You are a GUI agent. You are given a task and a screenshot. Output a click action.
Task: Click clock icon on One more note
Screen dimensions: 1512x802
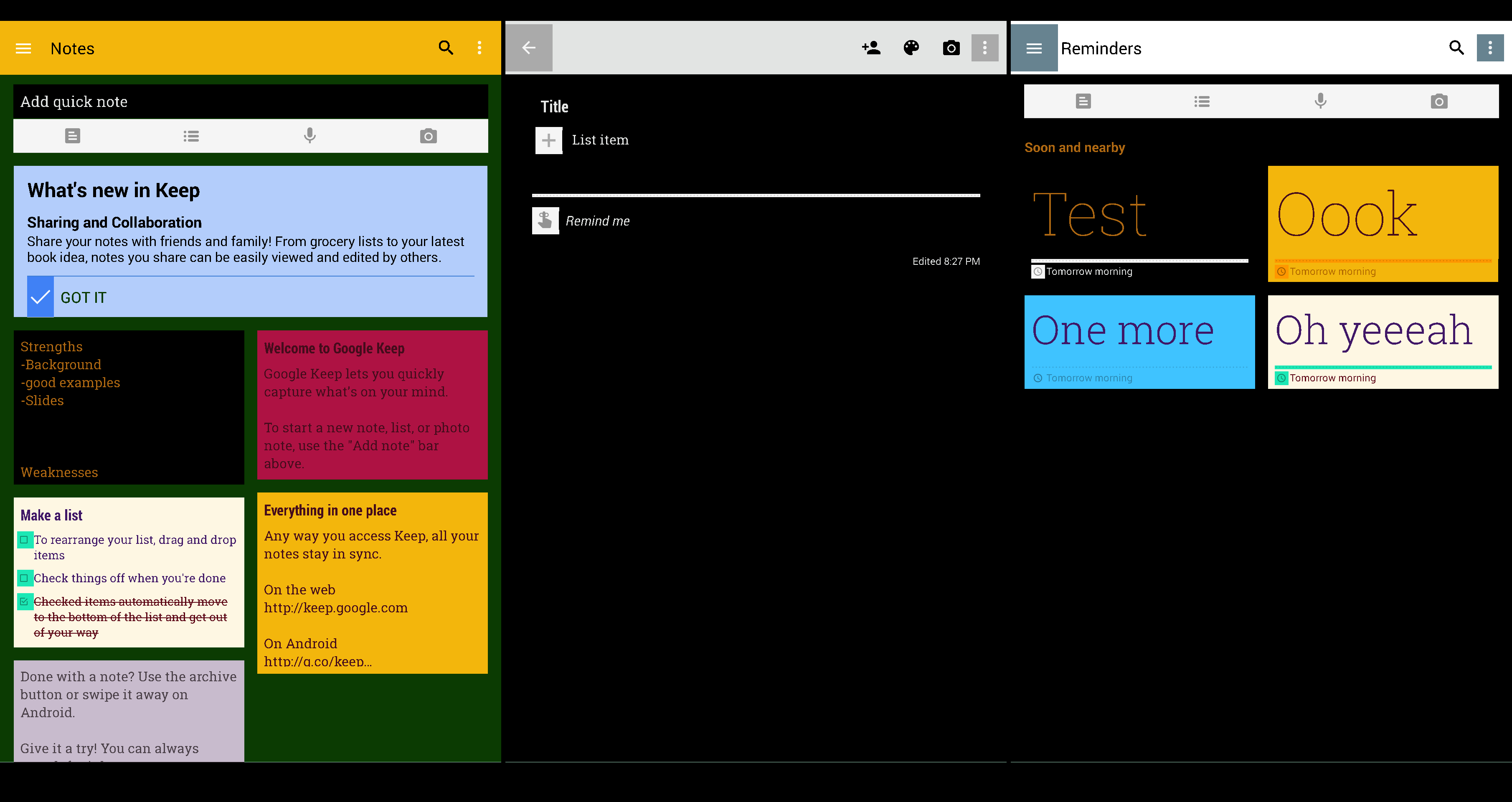click(1038, 378)
